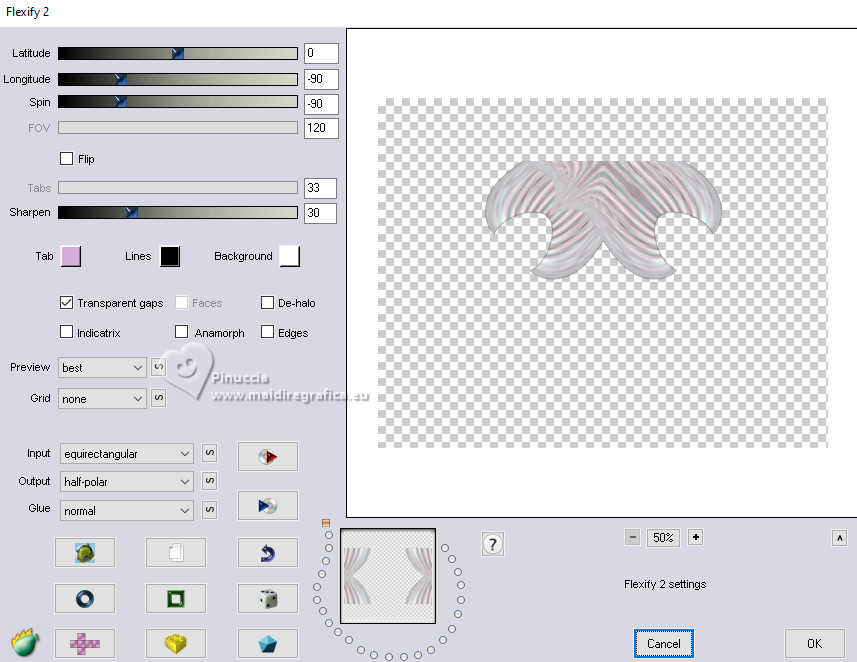
Task: Click the small source image thumbnail
Action: click(x=388, y=576)
